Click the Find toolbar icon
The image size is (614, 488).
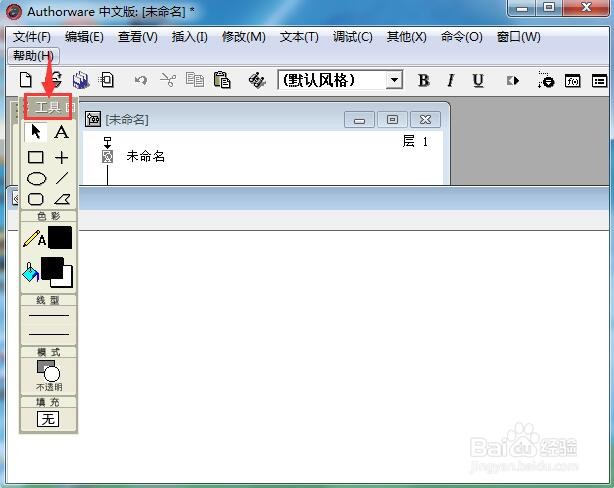pyautogui.click(x=257, y=80)
